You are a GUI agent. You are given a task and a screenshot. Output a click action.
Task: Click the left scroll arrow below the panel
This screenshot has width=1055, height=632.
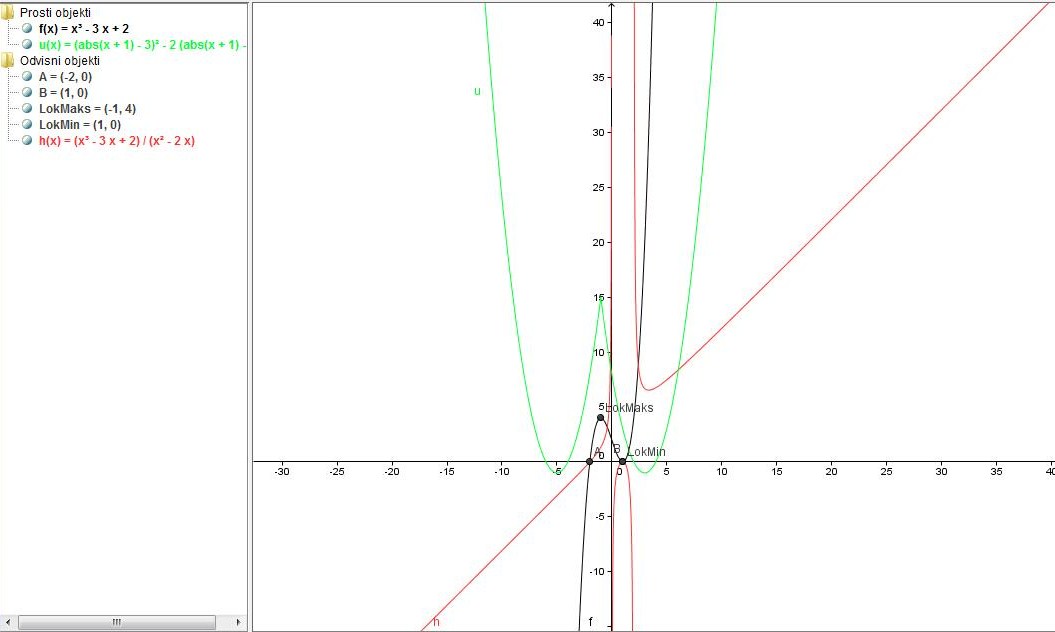point(7,621)
